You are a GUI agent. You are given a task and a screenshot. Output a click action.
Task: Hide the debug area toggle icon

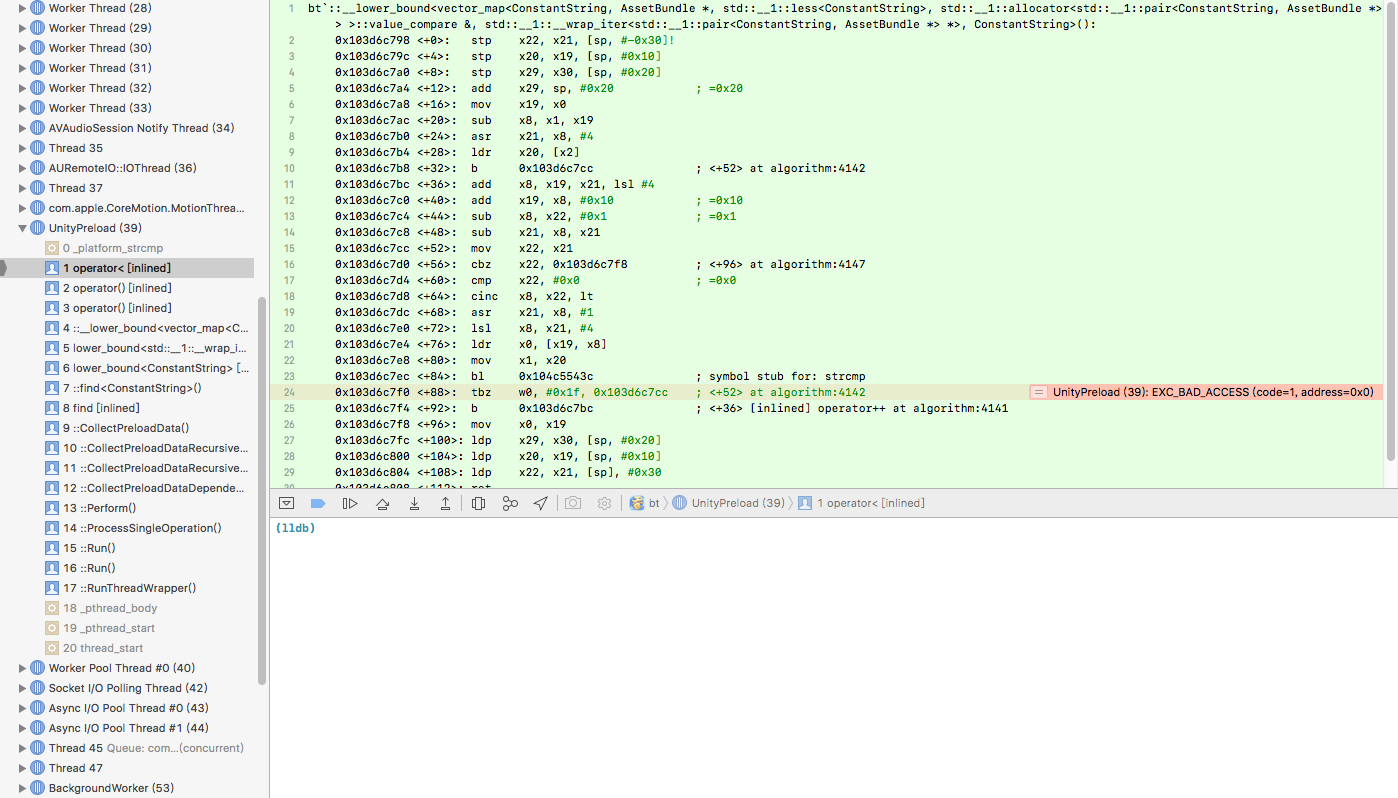pyautogui.click(x=286, y=503)
